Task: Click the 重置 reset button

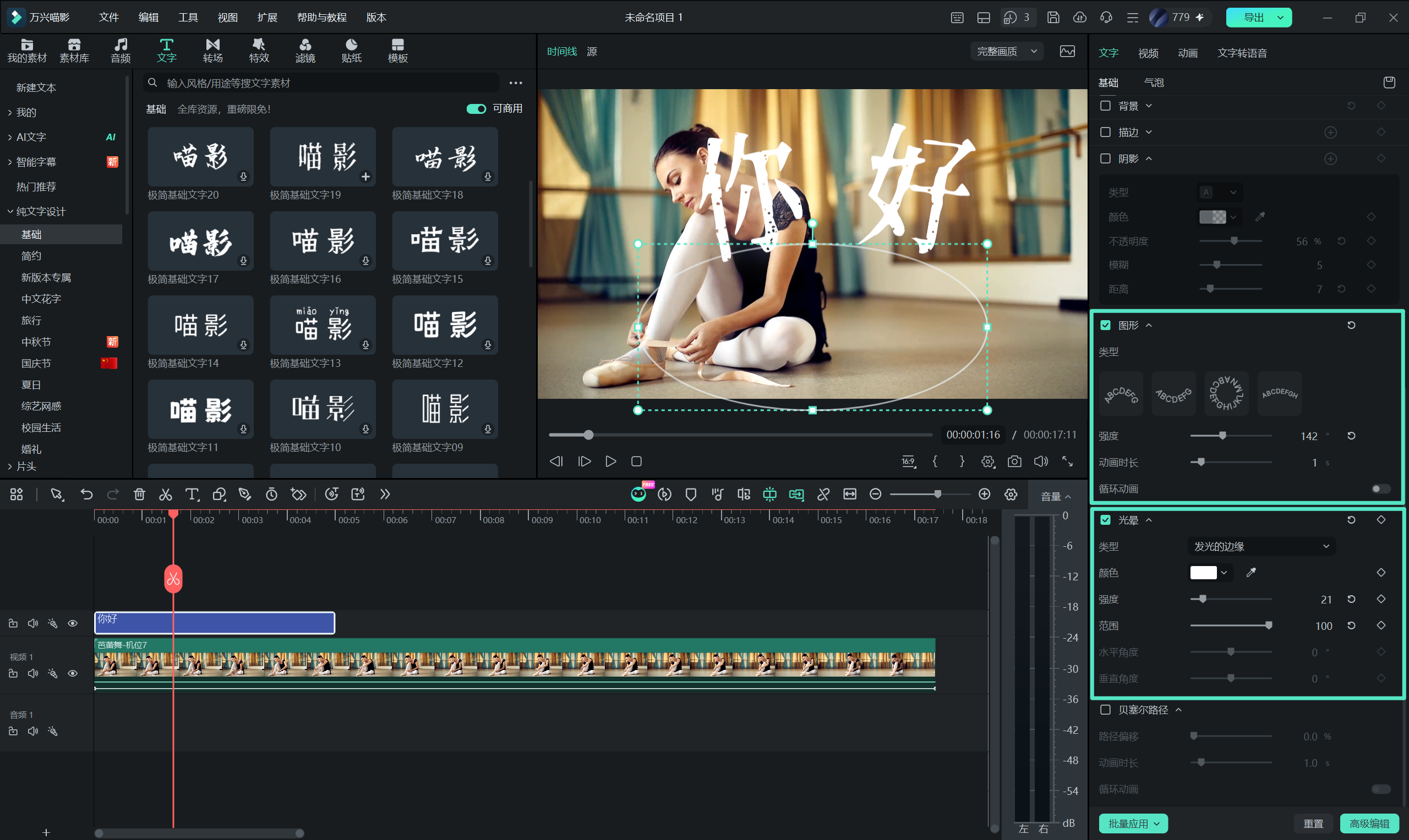Action: (1313, 823)
